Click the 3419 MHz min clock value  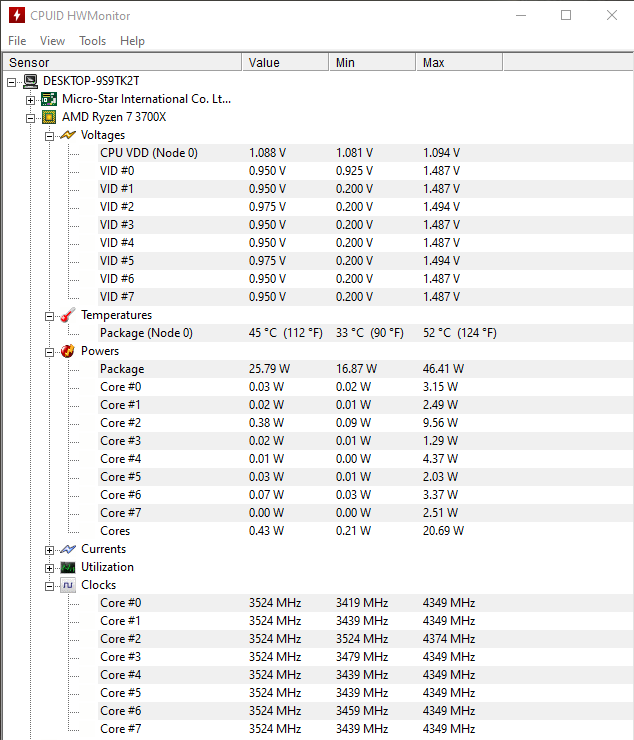(x=362, y=603)
